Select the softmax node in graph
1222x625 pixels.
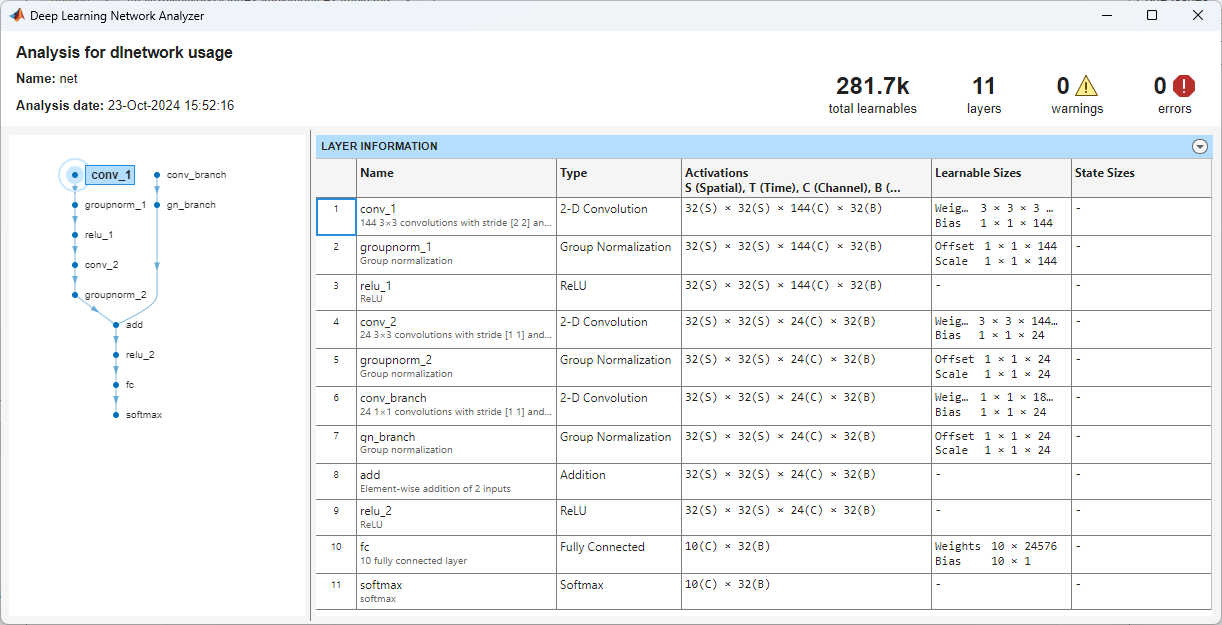(x=143, y=415)
